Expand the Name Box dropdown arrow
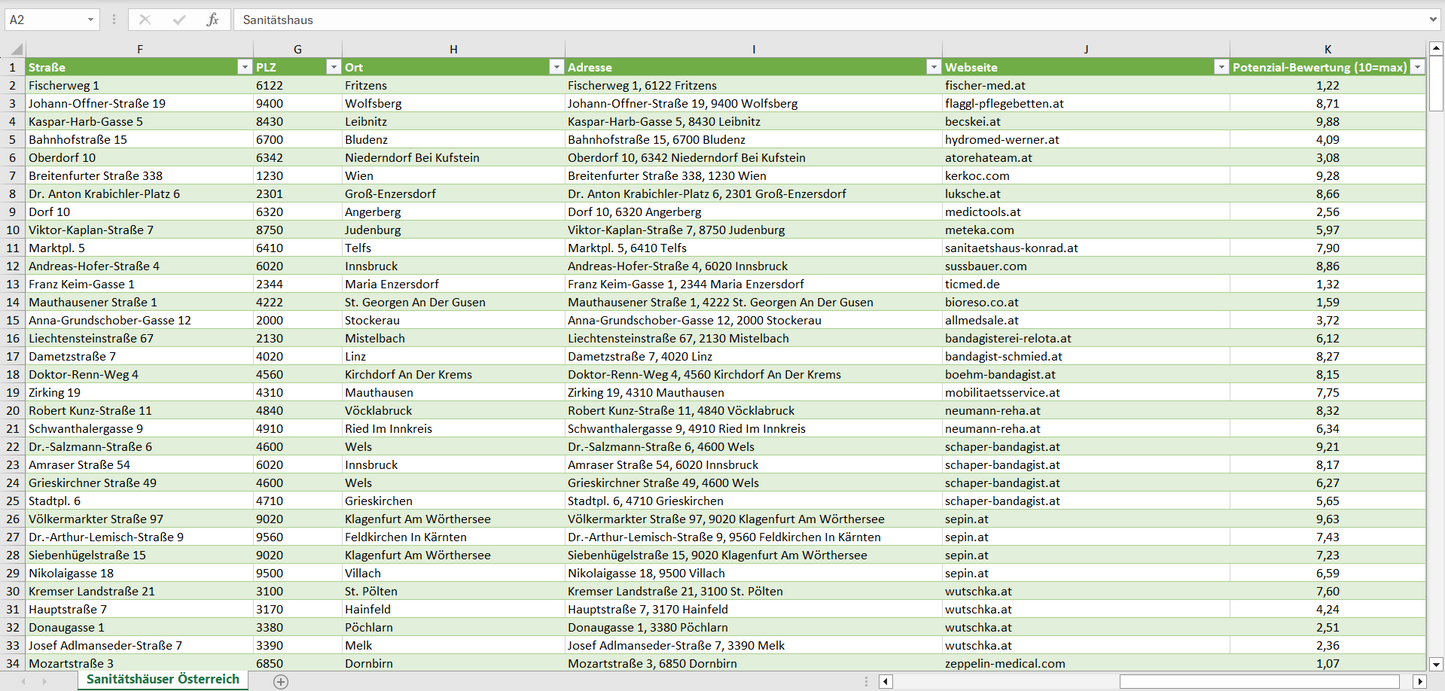The image size is (1445, 691). click(91, 20)
